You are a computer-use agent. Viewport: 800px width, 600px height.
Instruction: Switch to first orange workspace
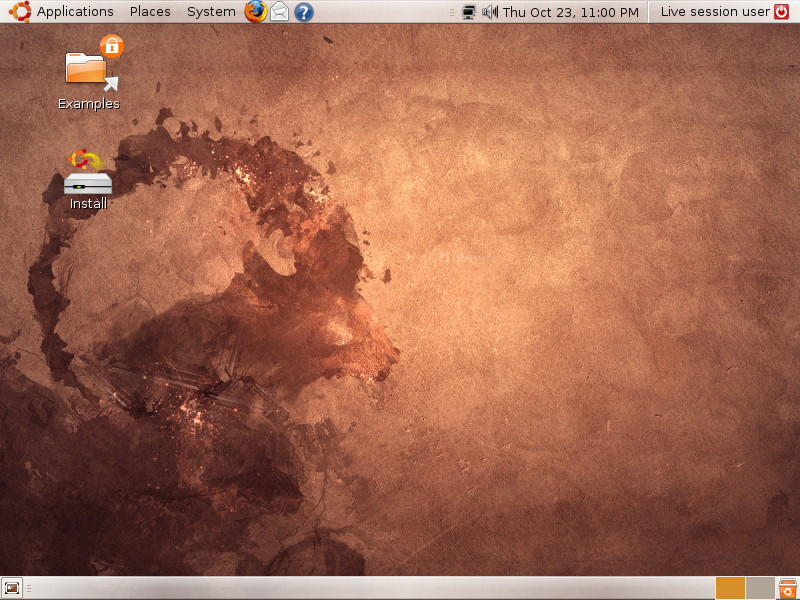730,588
